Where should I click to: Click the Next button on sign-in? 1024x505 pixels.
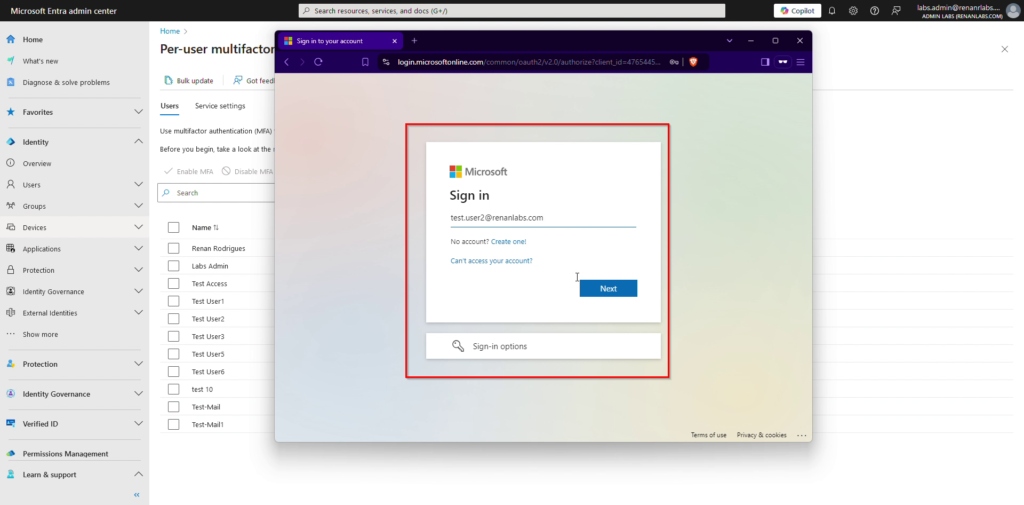(x=608, y=288)
